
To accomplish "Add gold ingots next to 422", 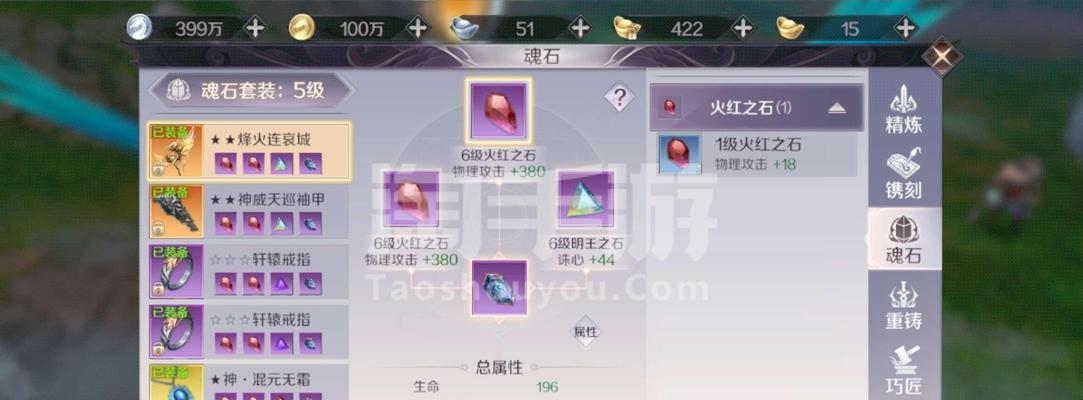I will [x=742, y=28].
